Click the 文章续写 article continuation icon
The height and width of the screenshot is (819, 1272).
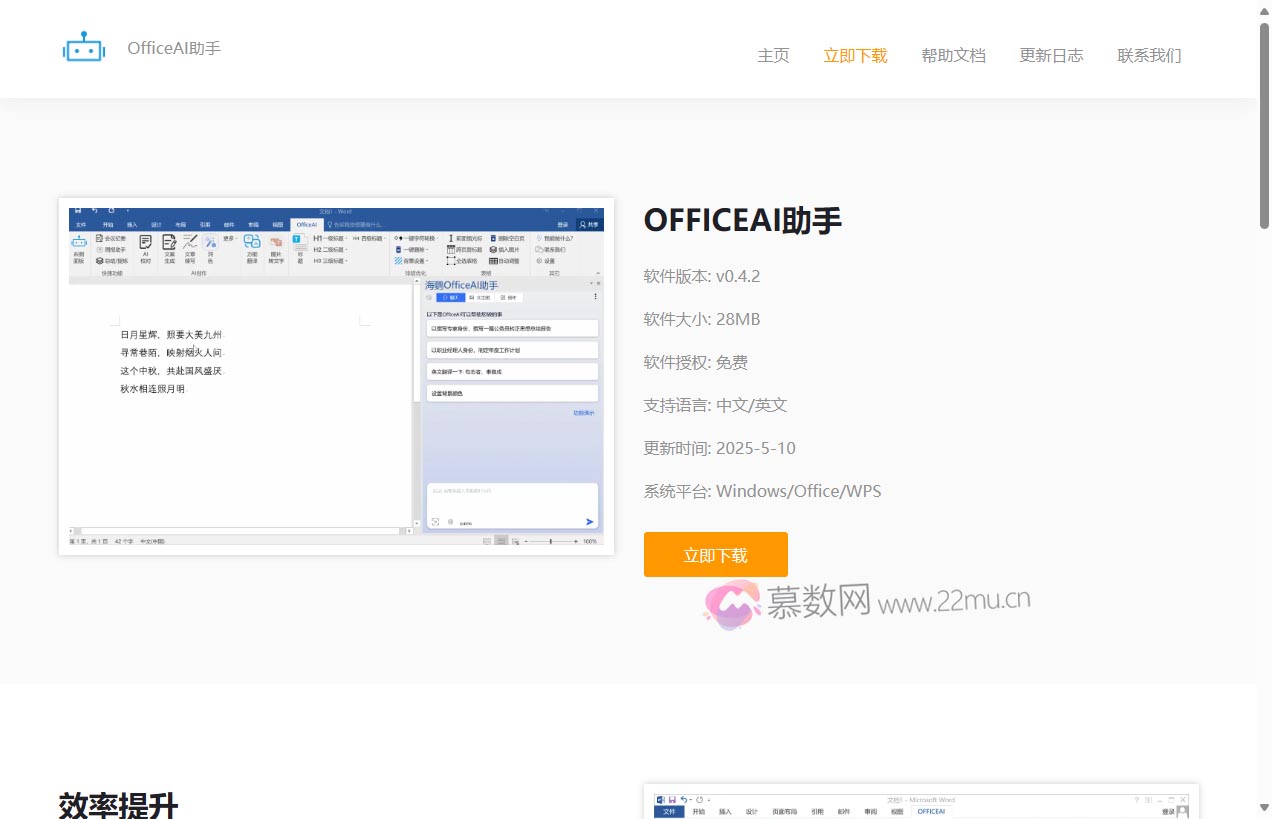click(x=191, y=248)
